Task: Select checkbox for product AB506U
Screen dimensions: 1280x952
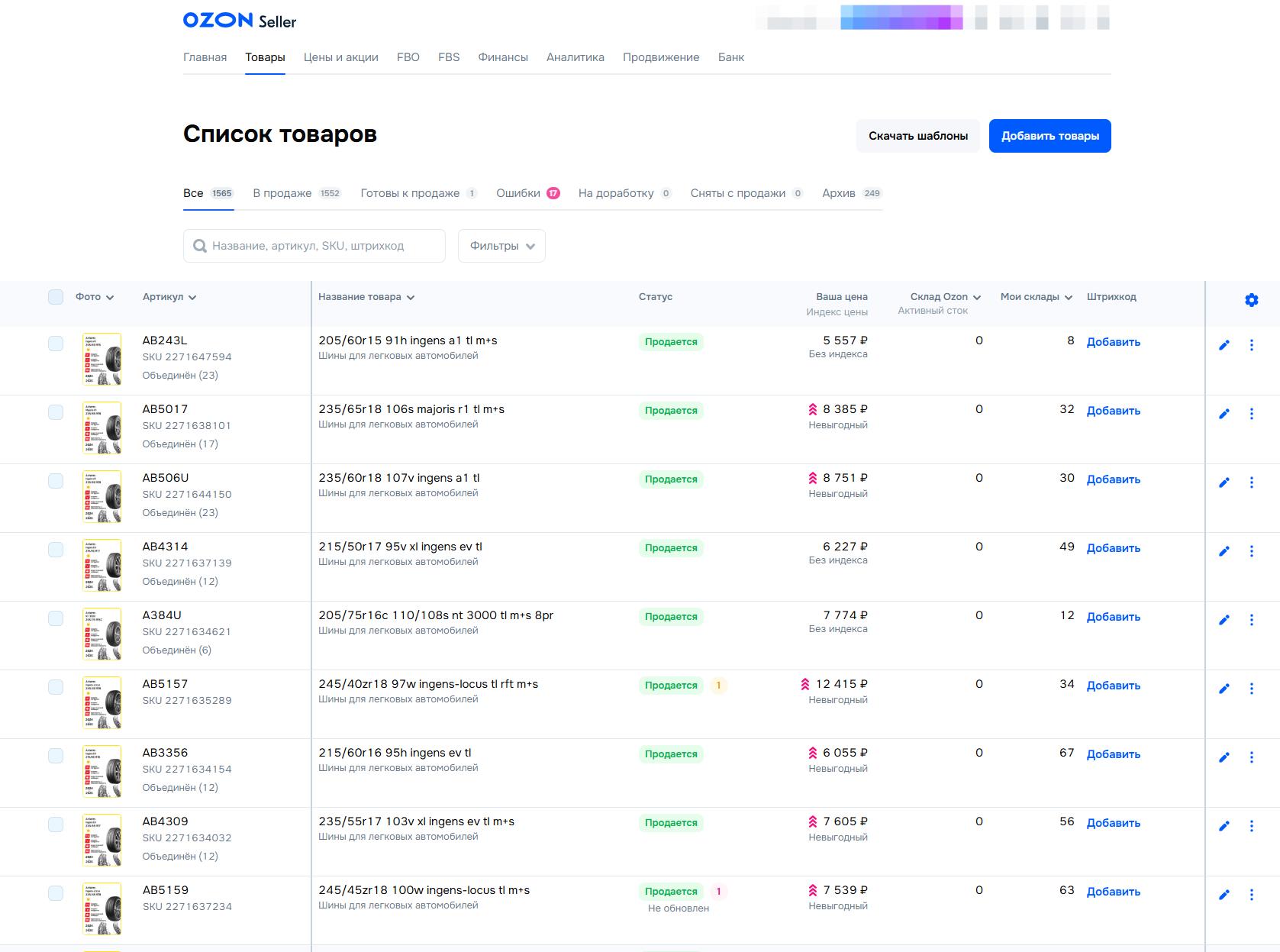Action: (x=56, y=481)
